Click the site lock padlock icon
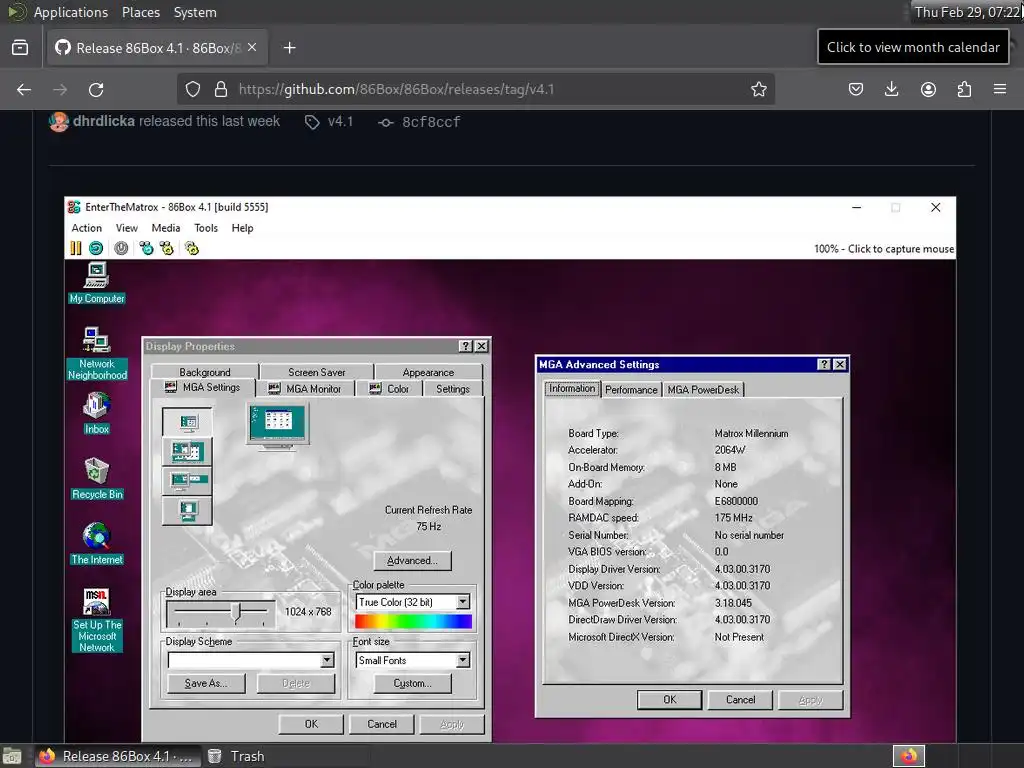 [x=221, y=89]
